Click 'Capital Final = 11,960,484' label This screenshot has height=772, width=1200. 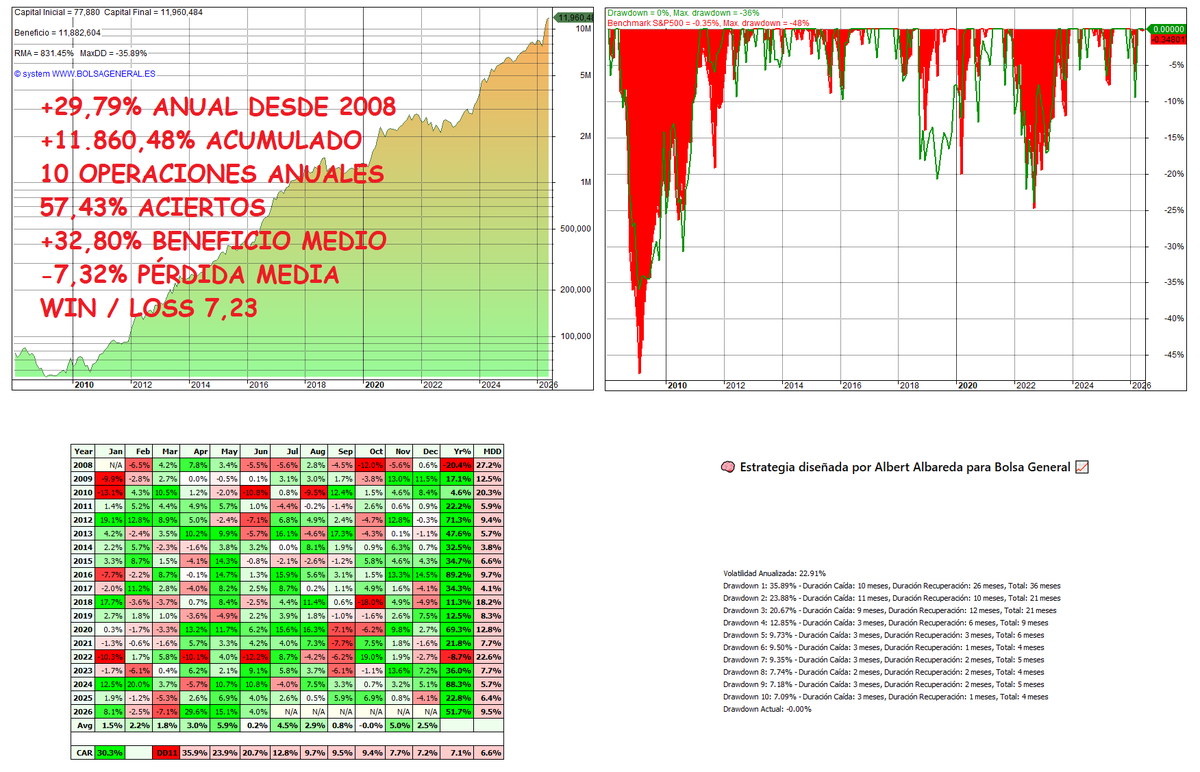click(155, 12)
